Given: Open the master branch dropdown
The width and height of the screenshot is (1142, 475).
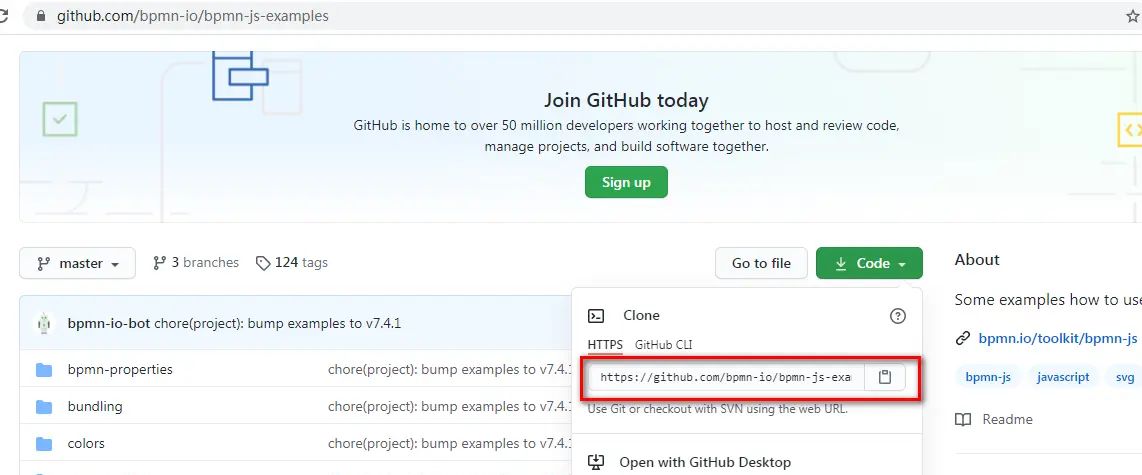Looking at the screenshot, I should click(x=78, y=263).
